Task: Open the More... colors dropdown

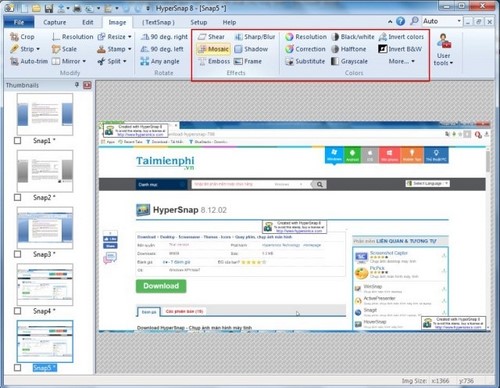Action: coord(402,61)
